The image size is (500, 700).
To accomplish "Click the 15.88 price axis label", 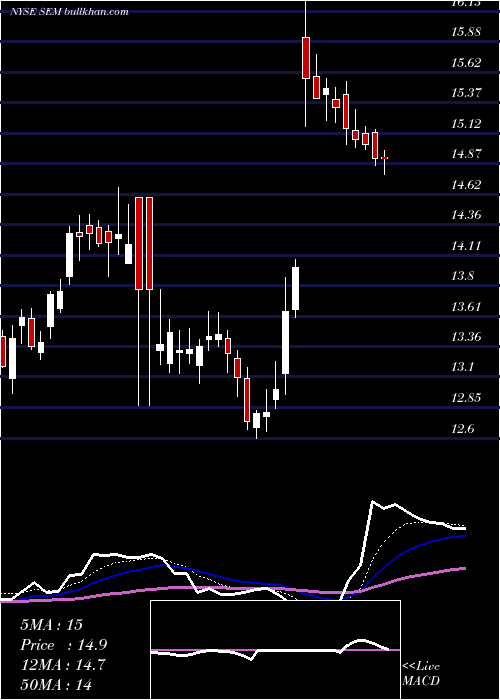I will pos(466,32).
